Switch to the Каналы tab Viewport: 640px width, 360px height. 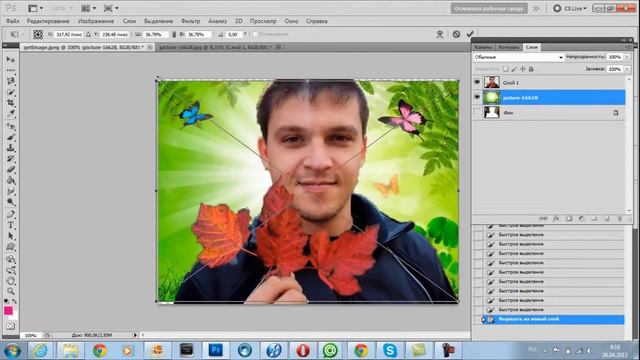point(483,47)
